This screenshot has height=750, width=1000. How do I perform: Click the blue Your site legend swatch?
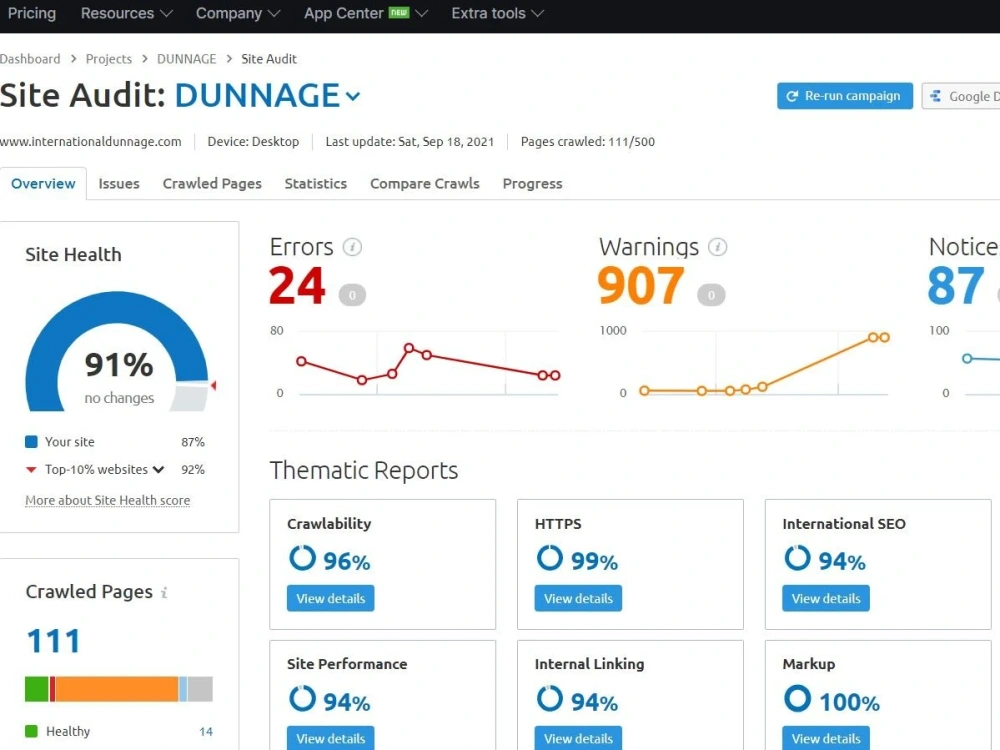[x=31, y=442]
